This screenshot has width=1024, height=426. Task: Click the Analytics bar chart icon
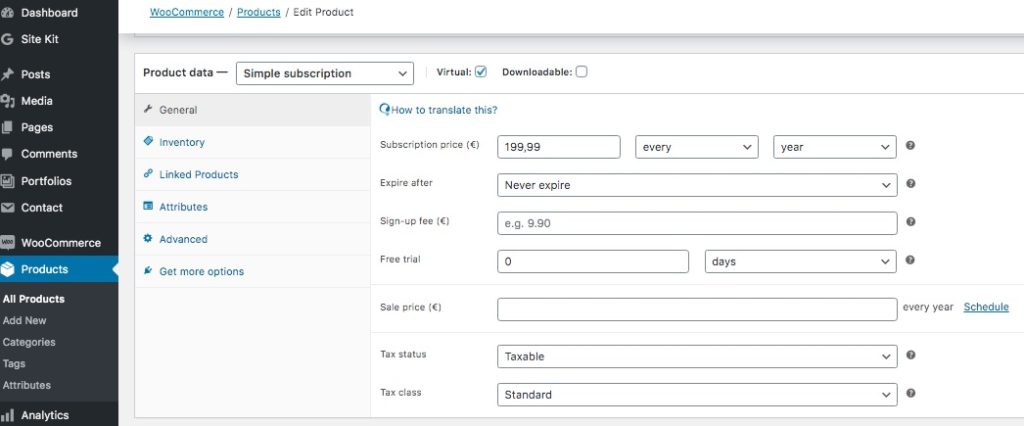(x=7, y=415)
